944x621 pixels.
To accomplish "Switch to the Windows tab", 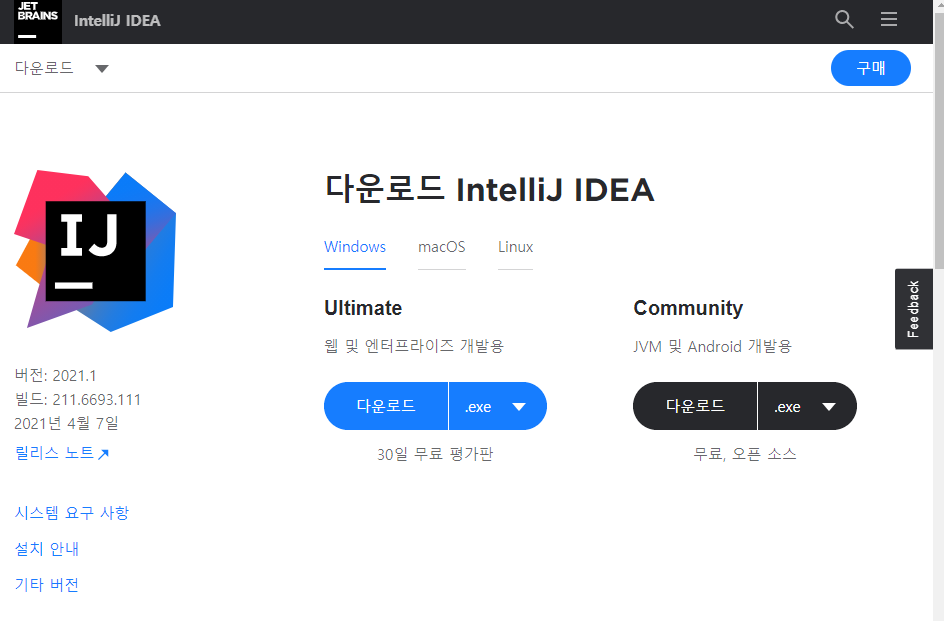I will (355, 247).
